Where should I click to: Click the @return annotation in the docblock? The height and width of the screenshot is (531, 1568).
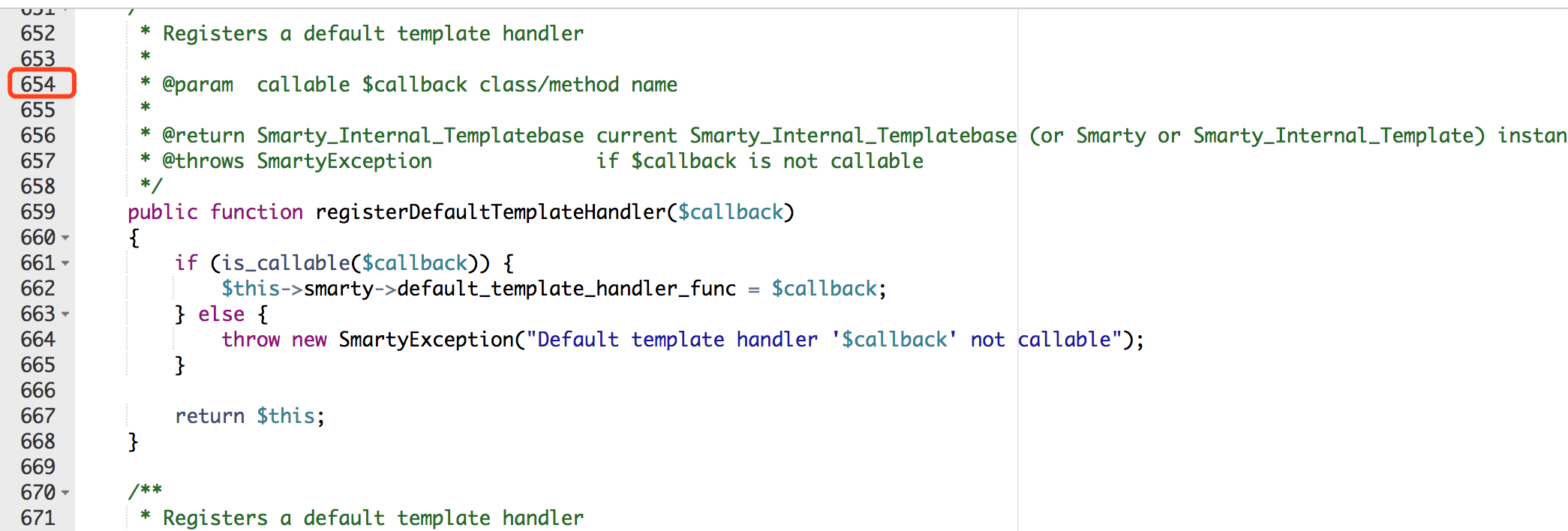203,136
